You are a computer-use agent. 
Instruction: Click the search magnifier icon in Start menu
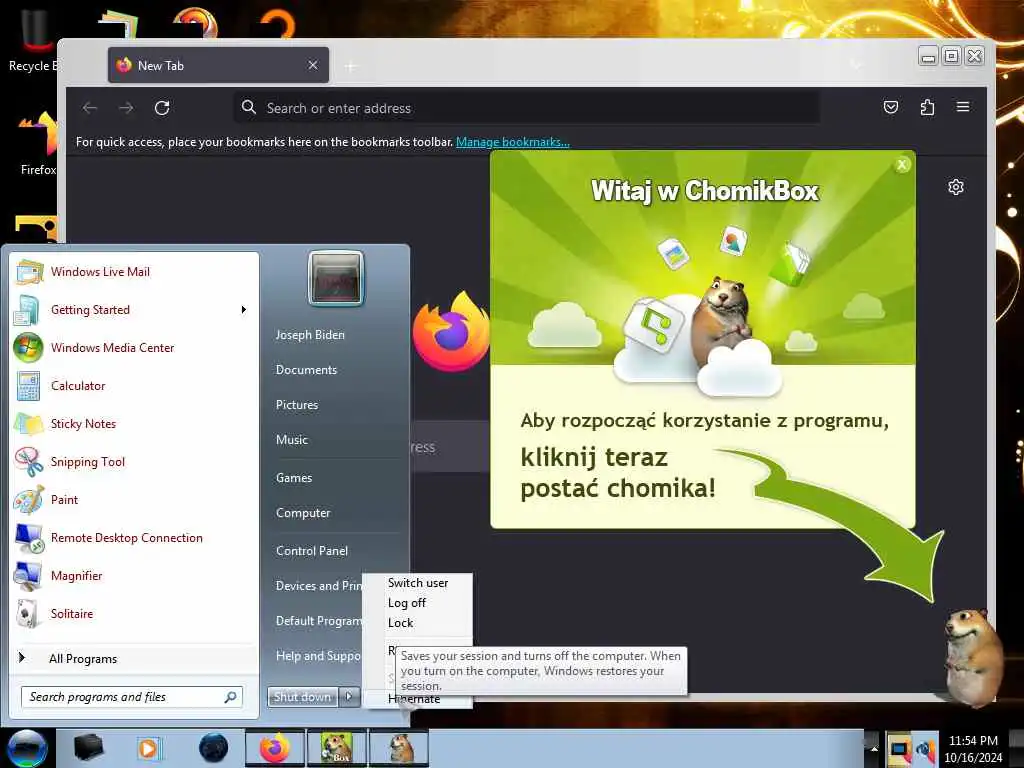click(231, 697)
